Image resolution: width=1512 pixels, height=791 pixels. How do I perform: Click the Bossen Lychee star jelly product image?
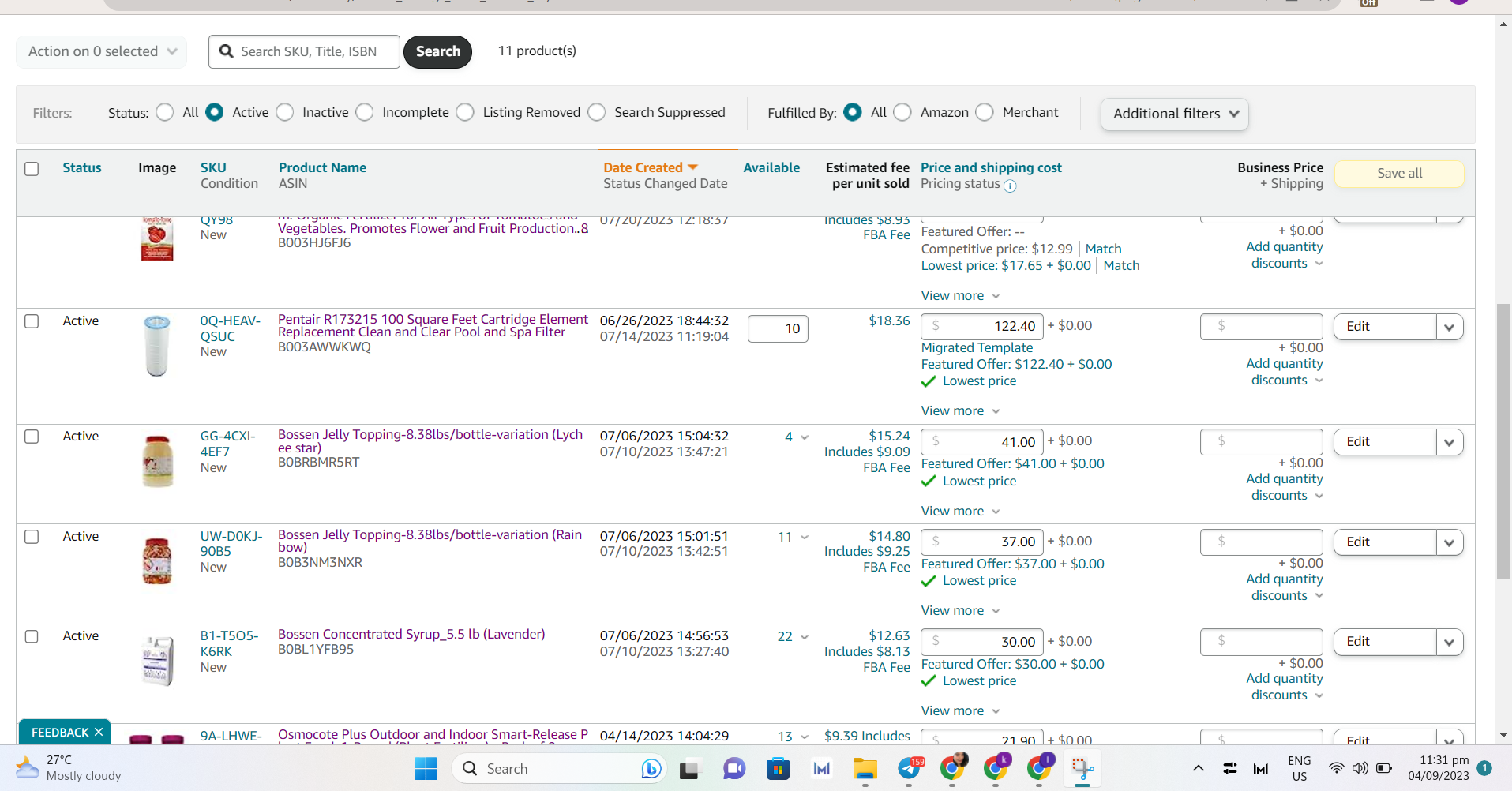[157, 461]
